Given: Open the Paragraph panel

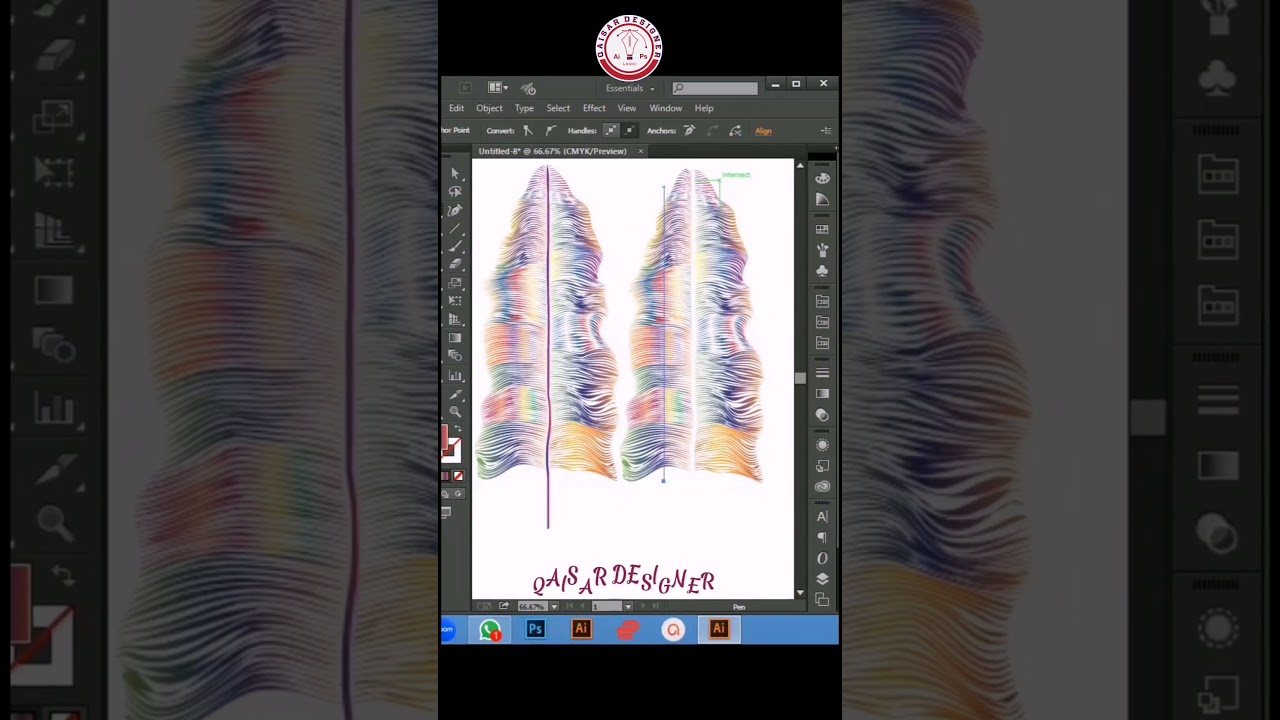Looking at the screenshot, I should coord(822,538).
